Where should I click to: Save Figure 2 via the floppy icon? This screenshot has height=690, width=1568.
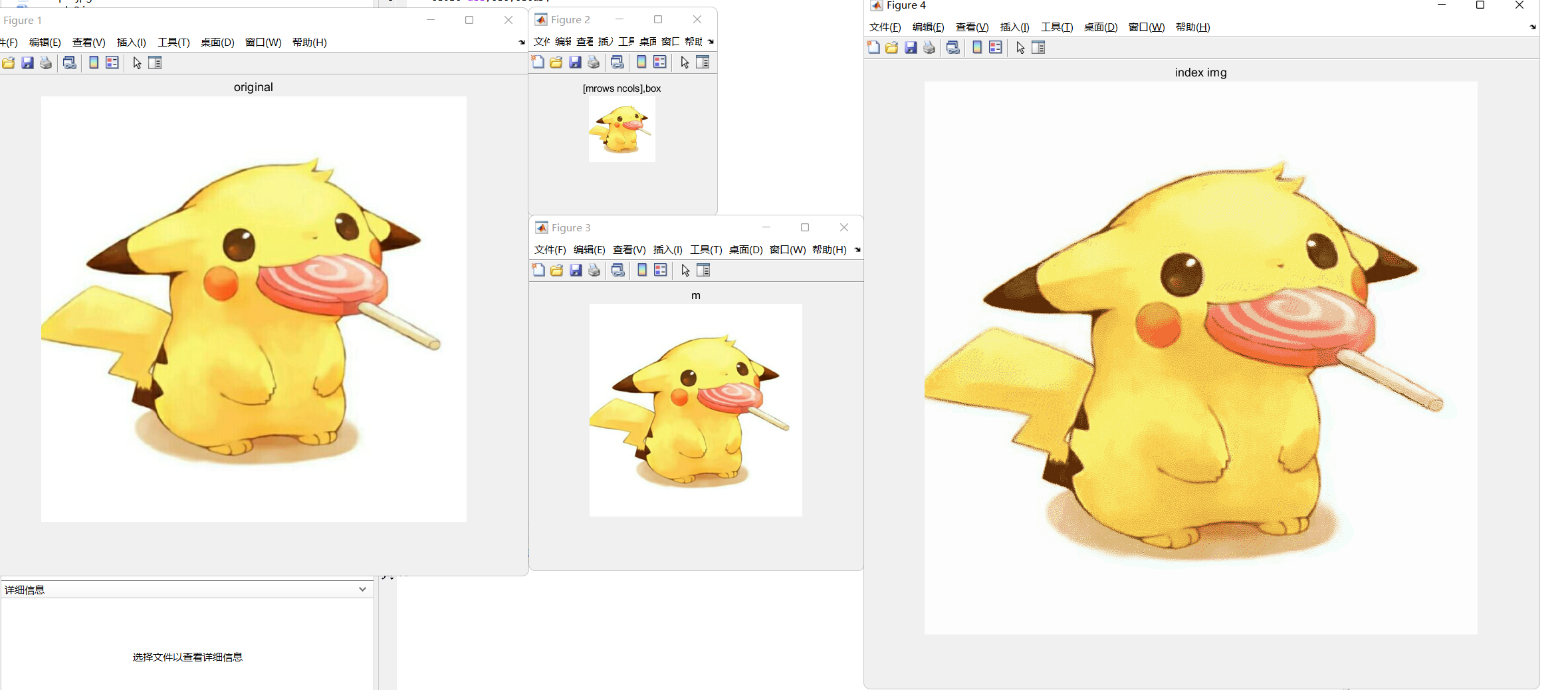tap(575, 62)
